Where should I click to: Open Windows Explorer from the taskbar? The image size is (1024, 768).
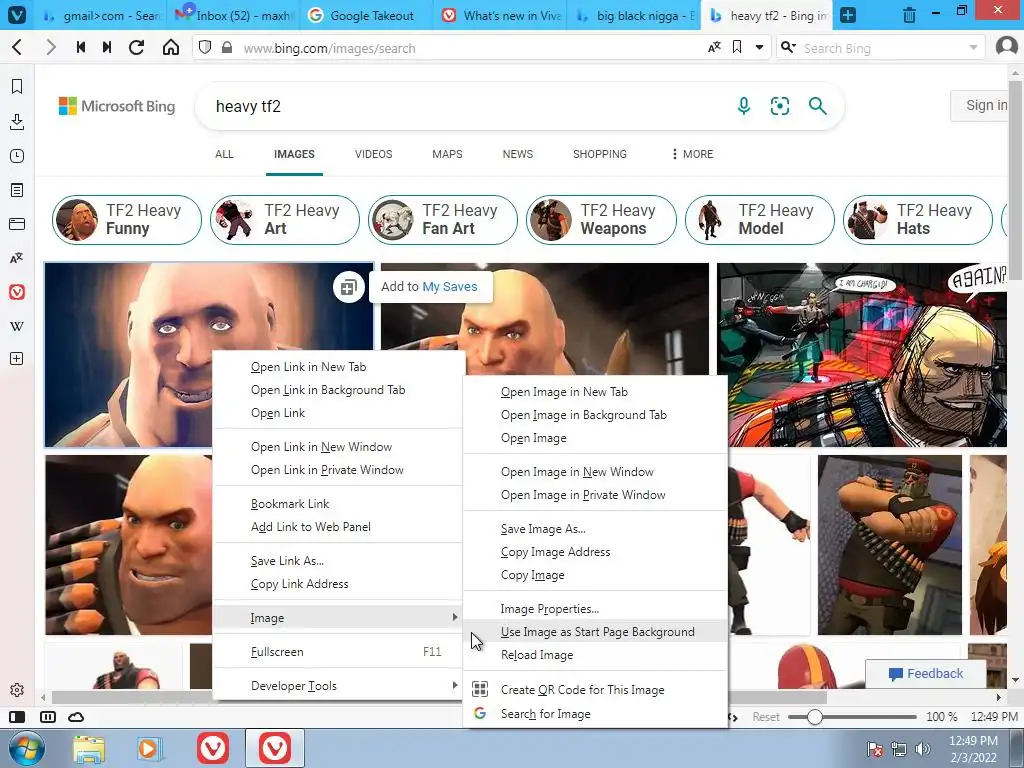point(89,749)
